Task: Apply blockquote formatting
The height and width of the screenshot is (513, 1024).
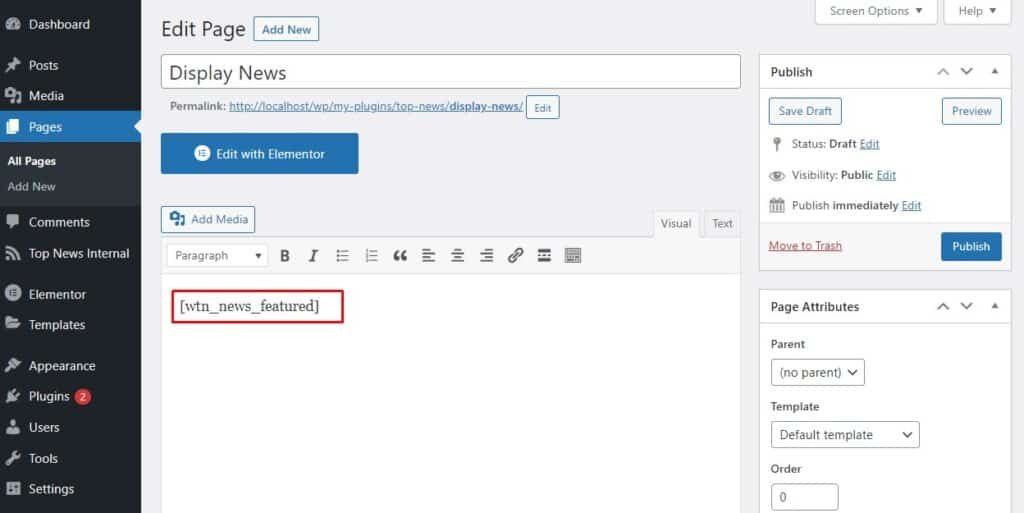Action: tap(400, 256)
